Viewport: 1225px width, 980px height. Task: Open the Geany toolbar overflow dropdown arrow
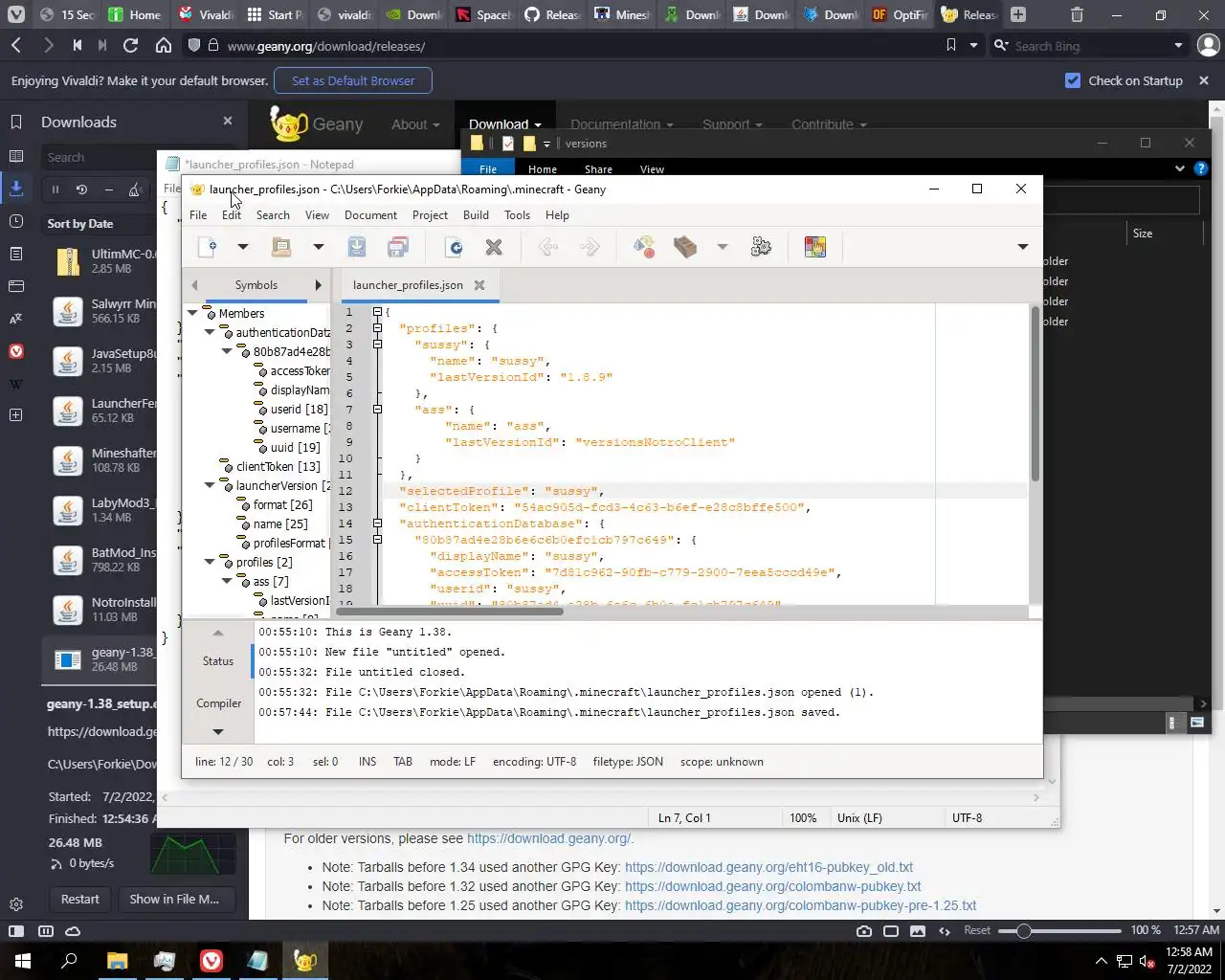coord(1022,247)
